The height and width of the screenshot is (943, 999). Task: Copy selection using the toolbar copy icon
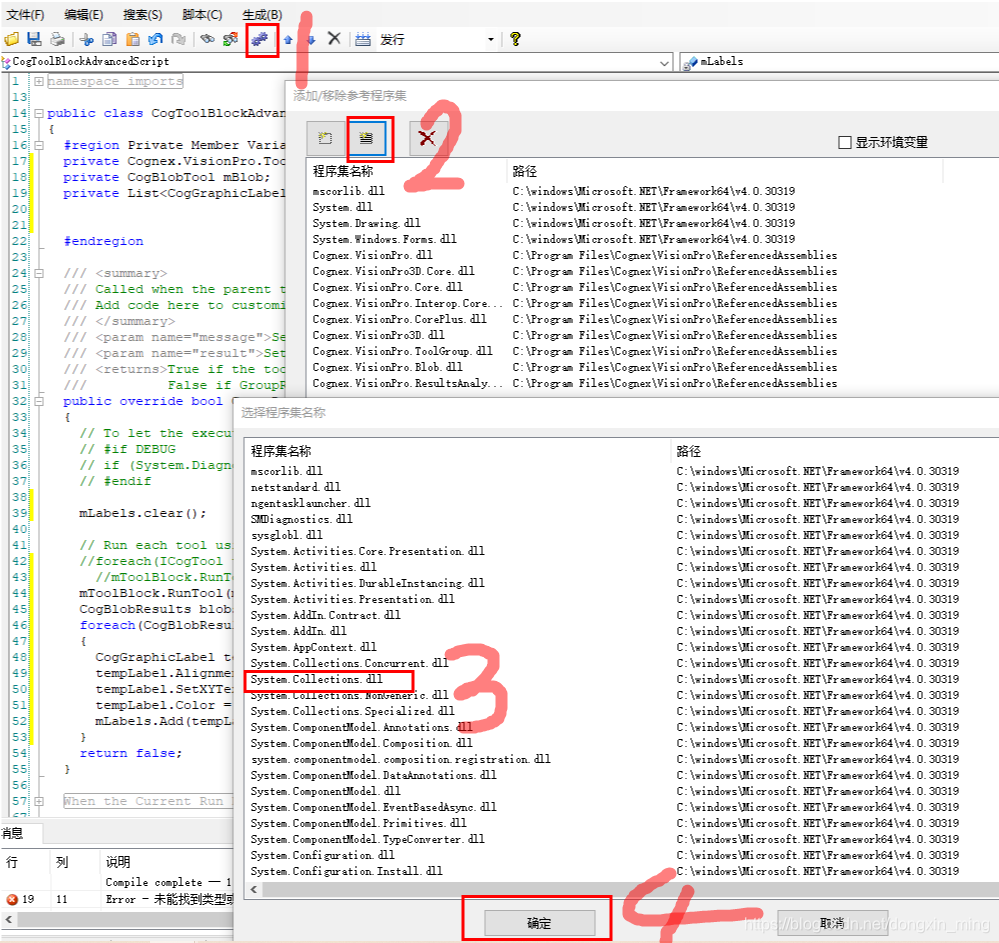tap(110, 40)
